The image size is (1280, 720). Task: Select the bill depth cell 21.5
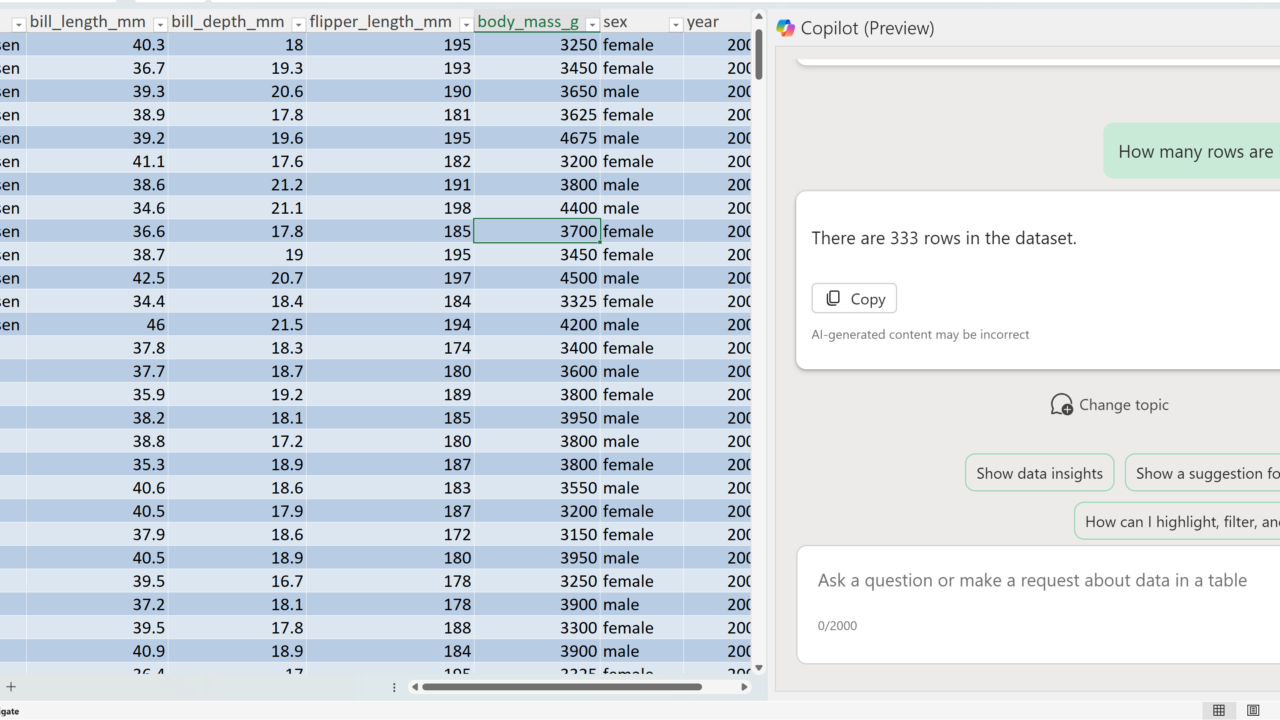pyautogui.click(x=238, y=325)
